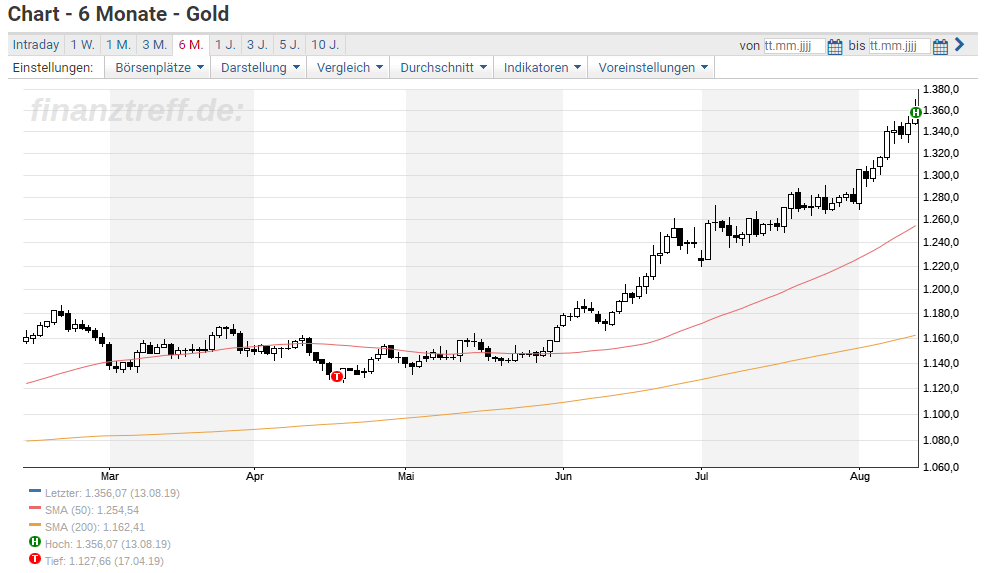Select the 3 M. time range tab
This screenshot has height=573, width=990.
pyautogui.click(x=154, y=45)
